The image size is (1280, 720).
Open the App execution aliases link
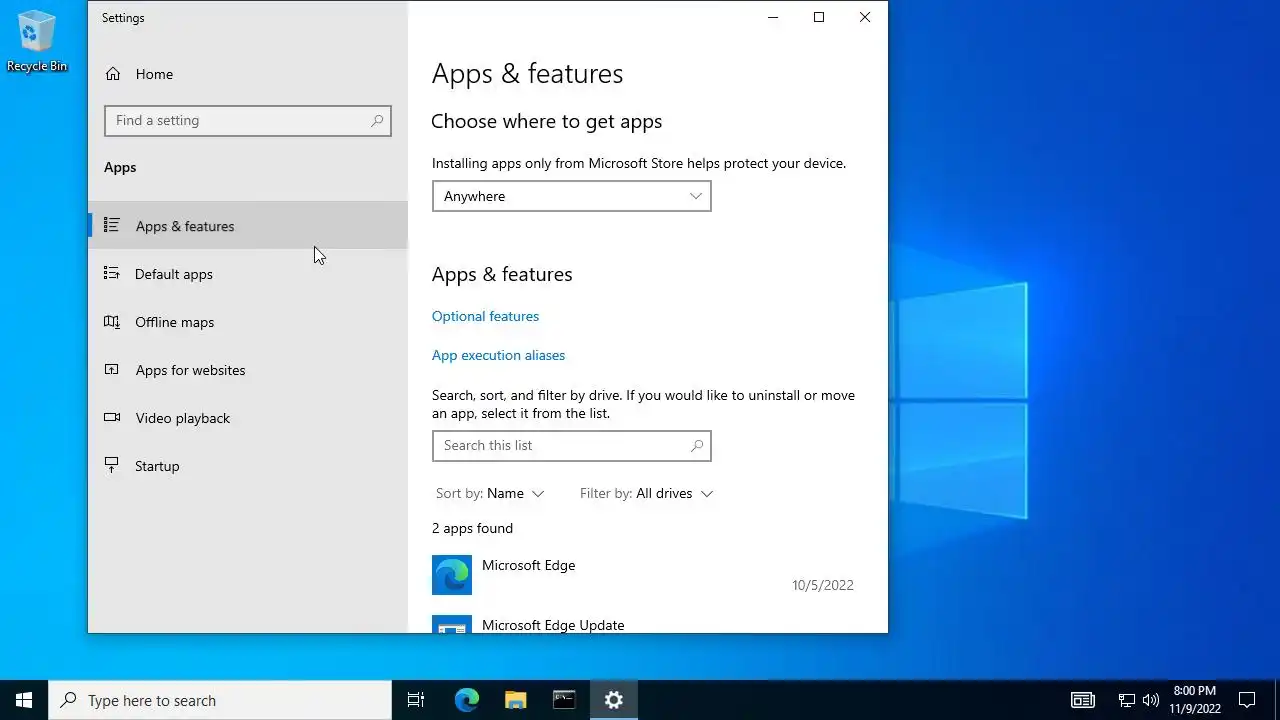[x=498, y=355]
